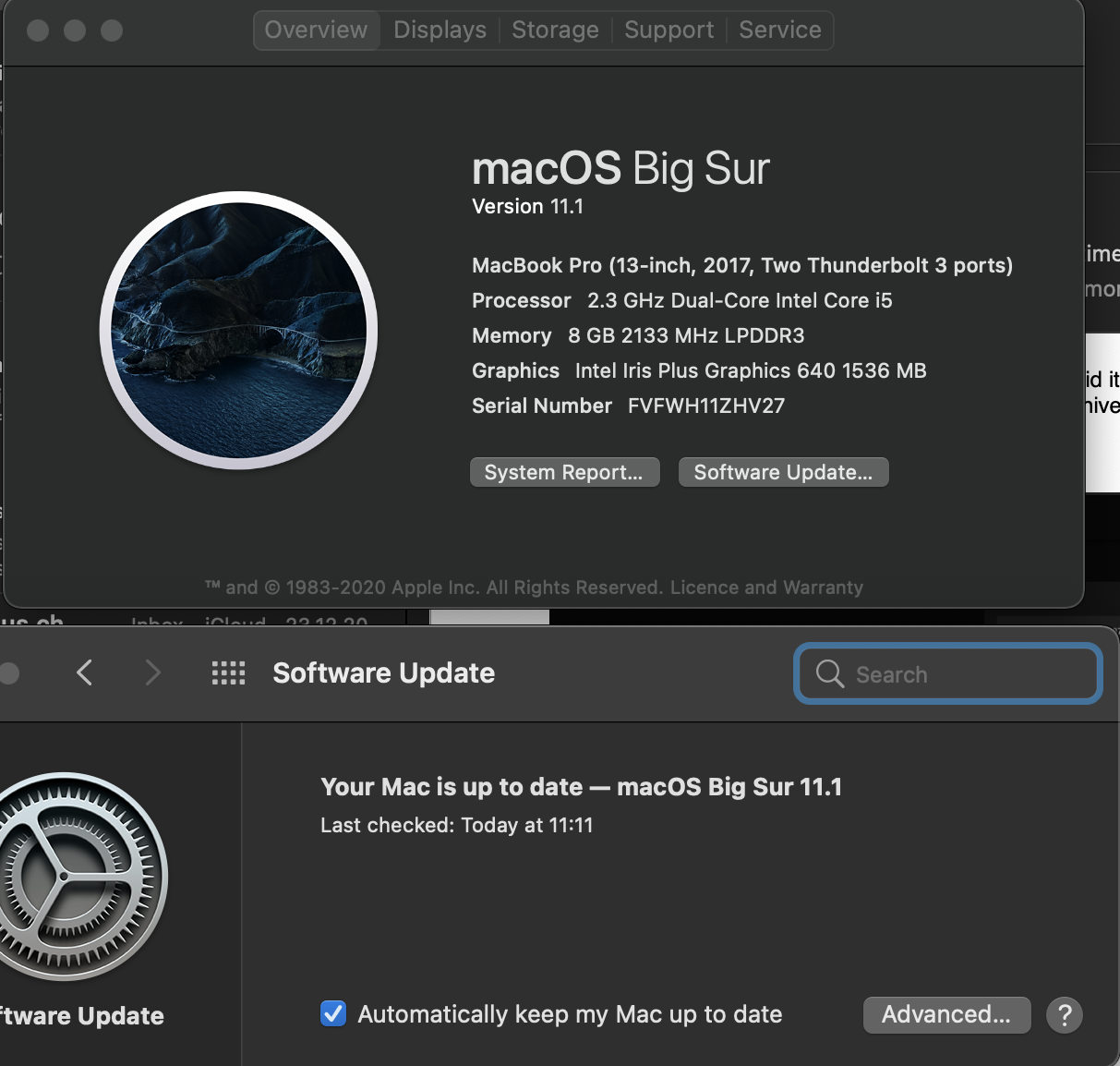Click the 'Last checked: Today at 11:11' text
The width and height of the screenshot is (1120, 1066).
point(456,825)
